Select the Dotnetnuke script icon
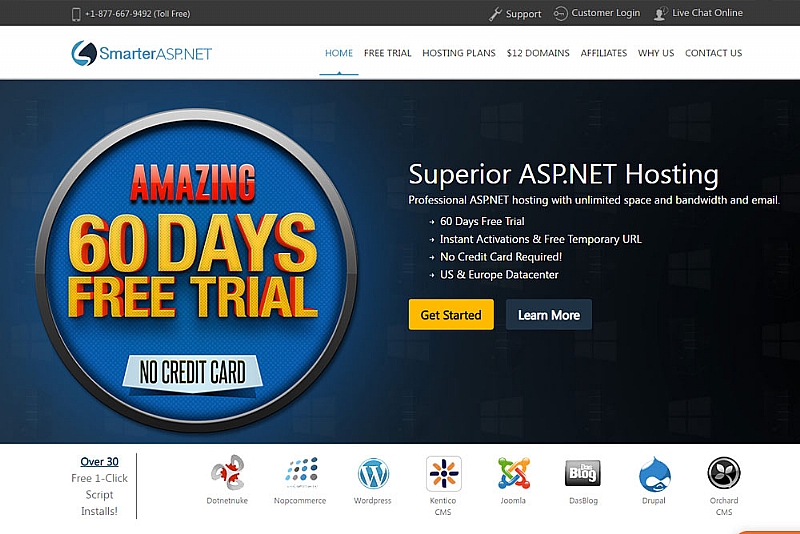The width and height of the screenshot is (800, 534). [x=228, y=472]
